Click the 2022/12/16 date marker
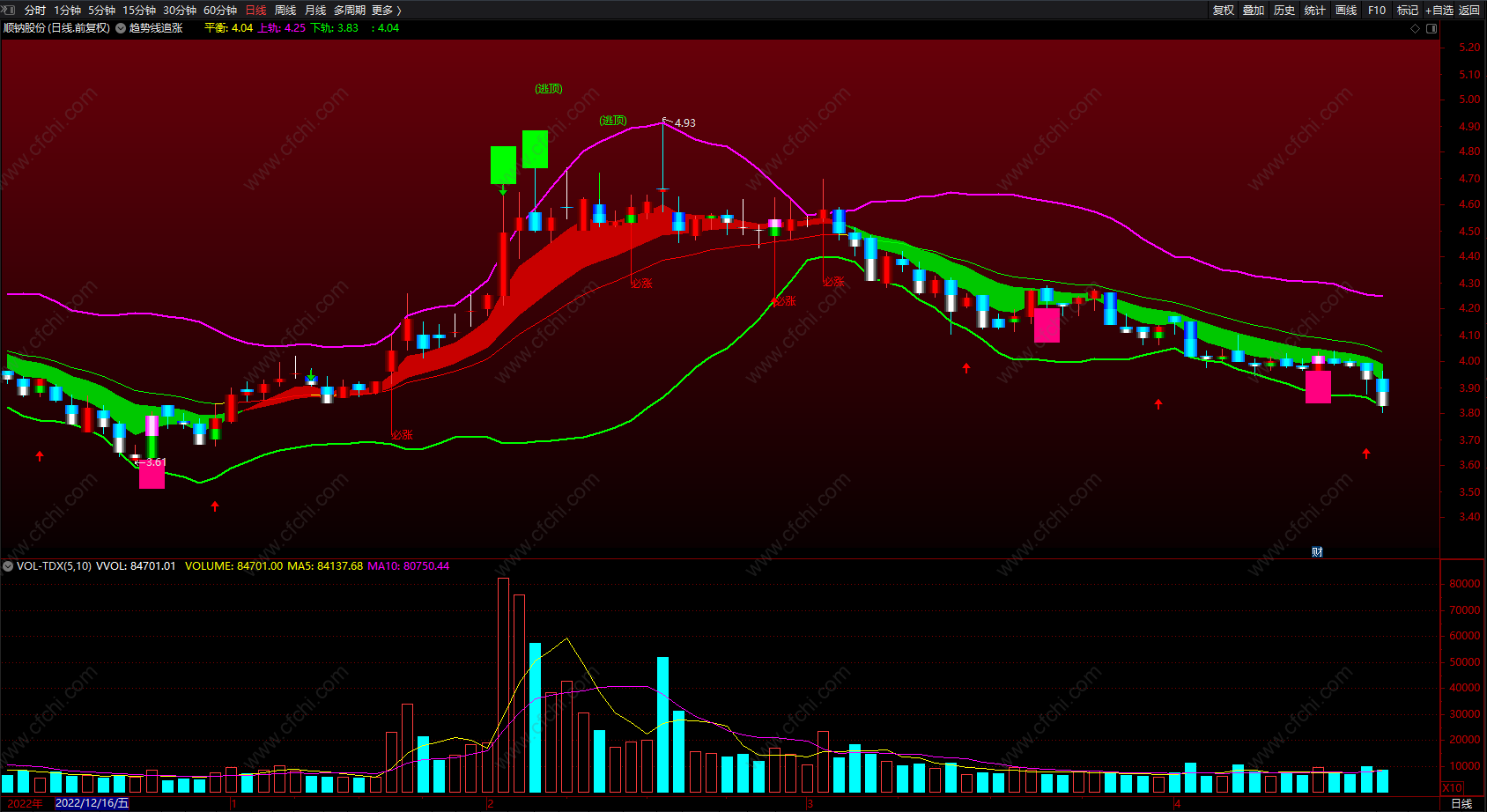 (x=92, y=803)
